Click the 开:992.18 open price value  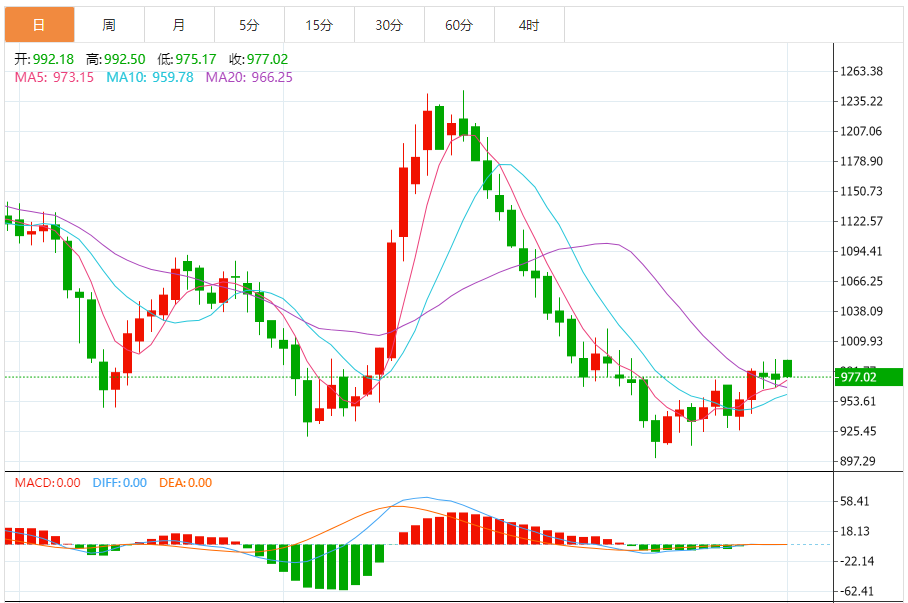(x=44, y=59)
